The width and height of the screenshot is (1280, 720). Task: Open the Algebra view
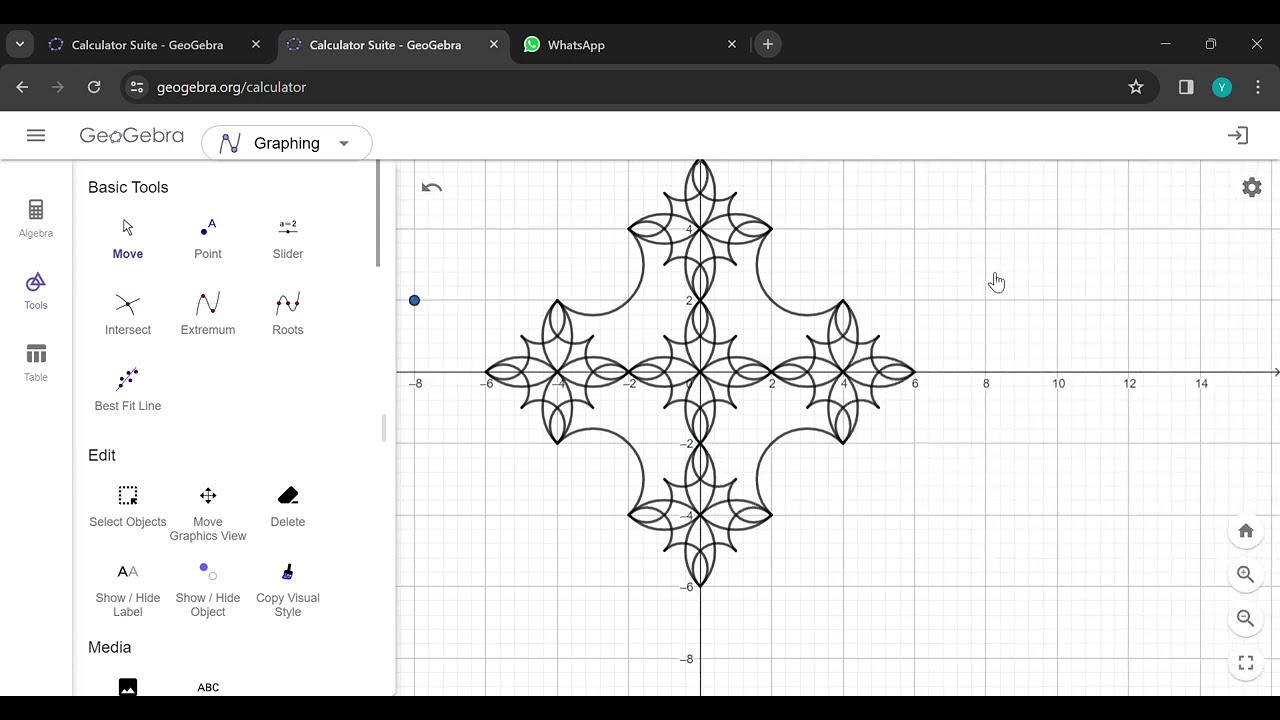[36, 218]
